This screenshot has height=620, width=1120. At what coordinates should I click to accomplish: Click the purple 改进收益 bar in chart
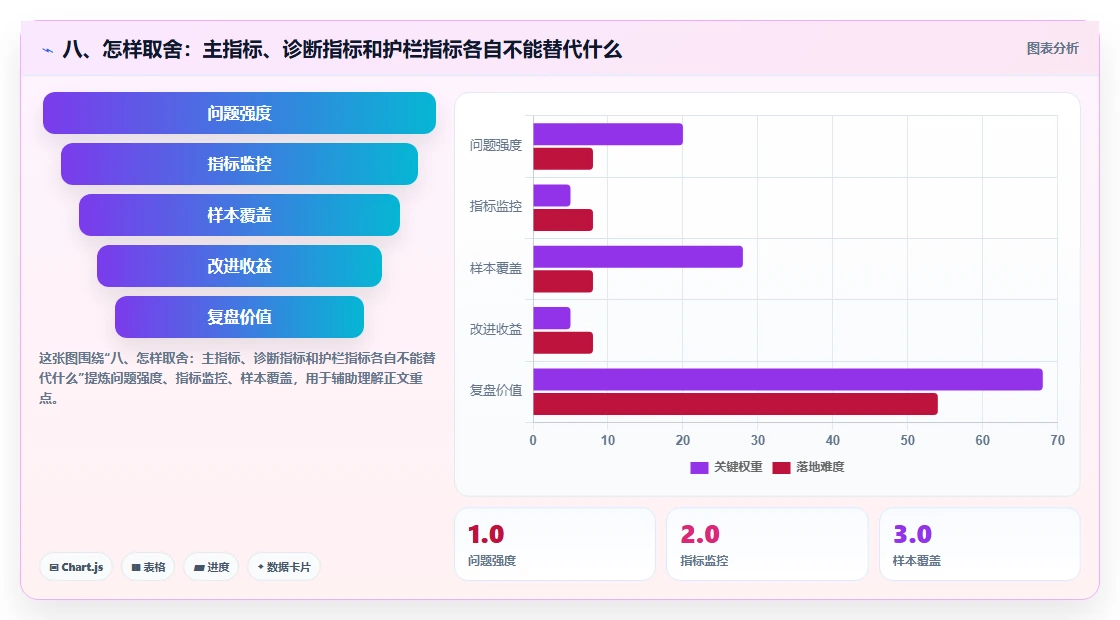[x=551, y=318]
